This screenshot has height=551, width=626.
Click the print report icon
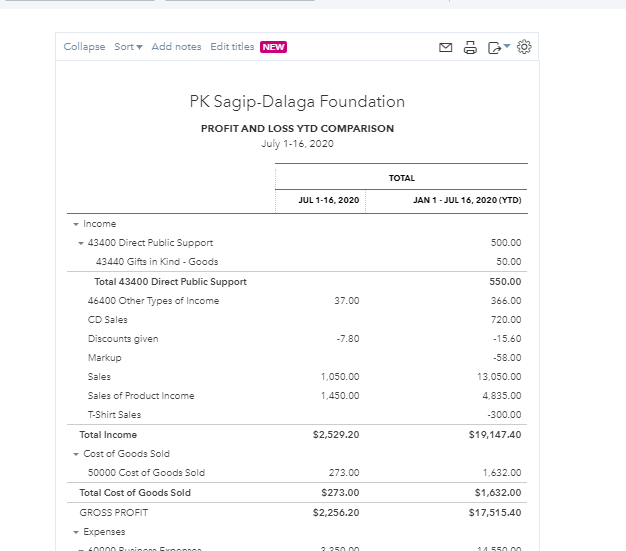pos(470,47)
